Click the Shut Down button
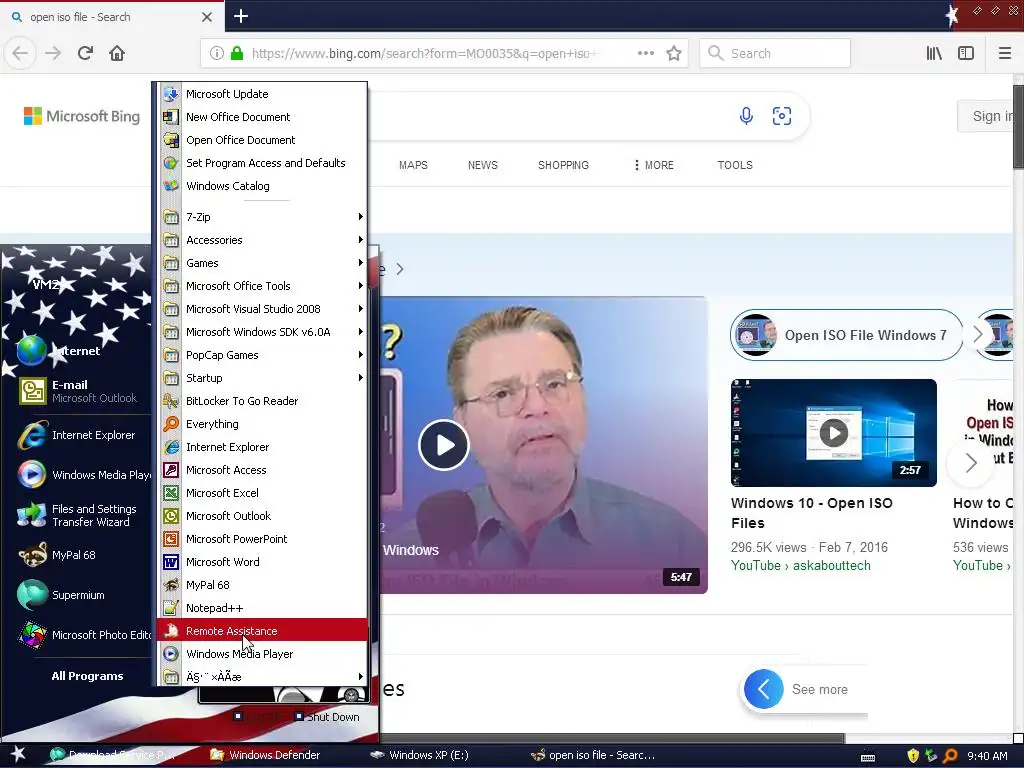Viewport: 1024px width, 768px height. 327,716
